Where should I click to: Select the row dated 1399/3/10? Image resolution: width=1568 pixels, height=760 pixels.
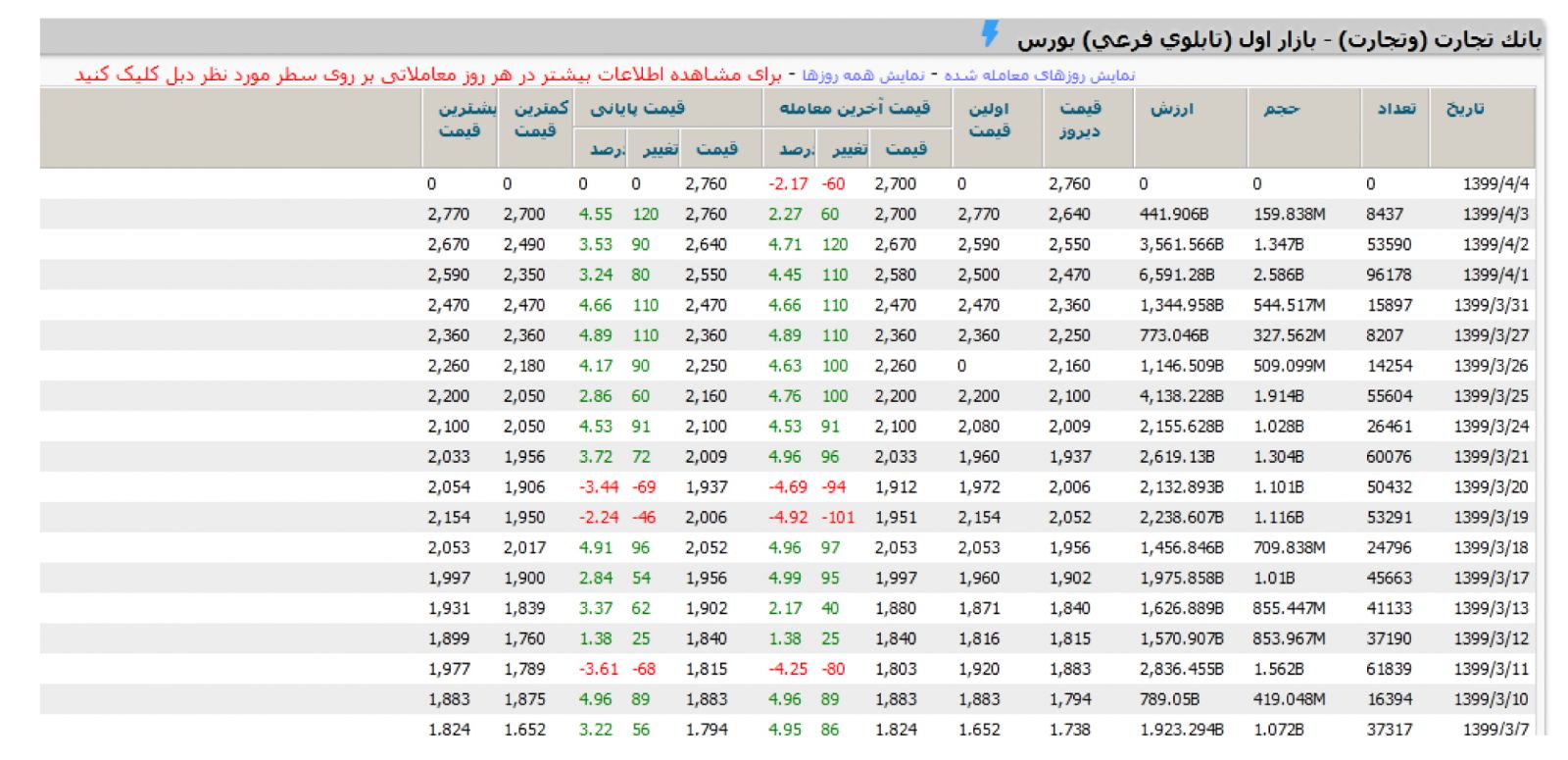[787, 700]
